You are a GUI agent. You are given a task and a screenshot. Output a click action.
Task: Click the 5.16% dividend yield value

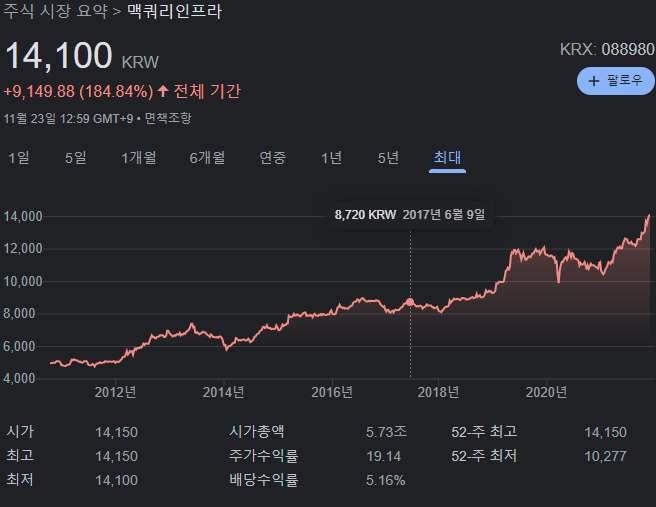(x=386, y=480)
